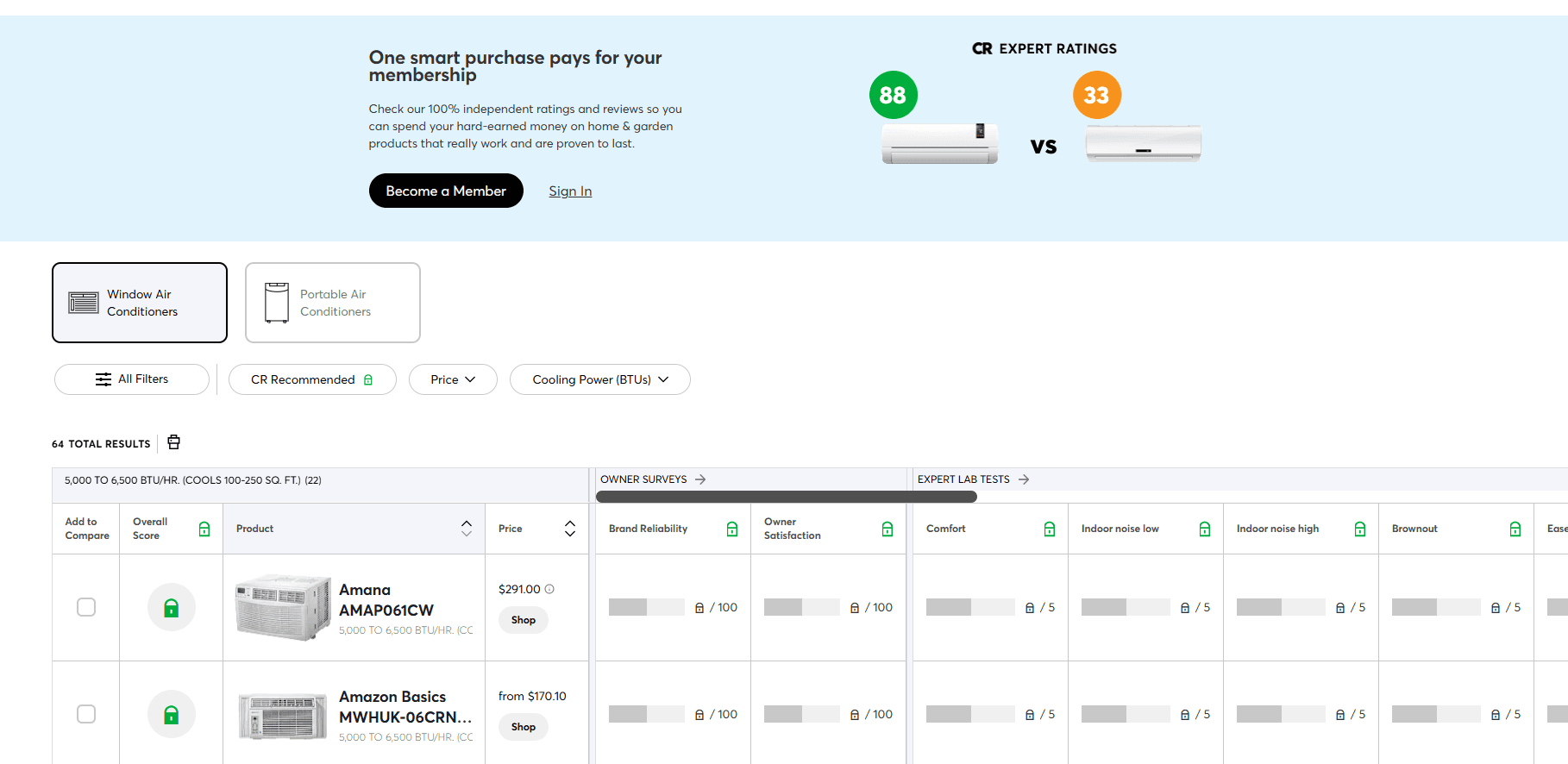This screenshot has height=764, width=1568.
Task: Open Amazon Basics product thumbnail
Action: click(283, 717)
